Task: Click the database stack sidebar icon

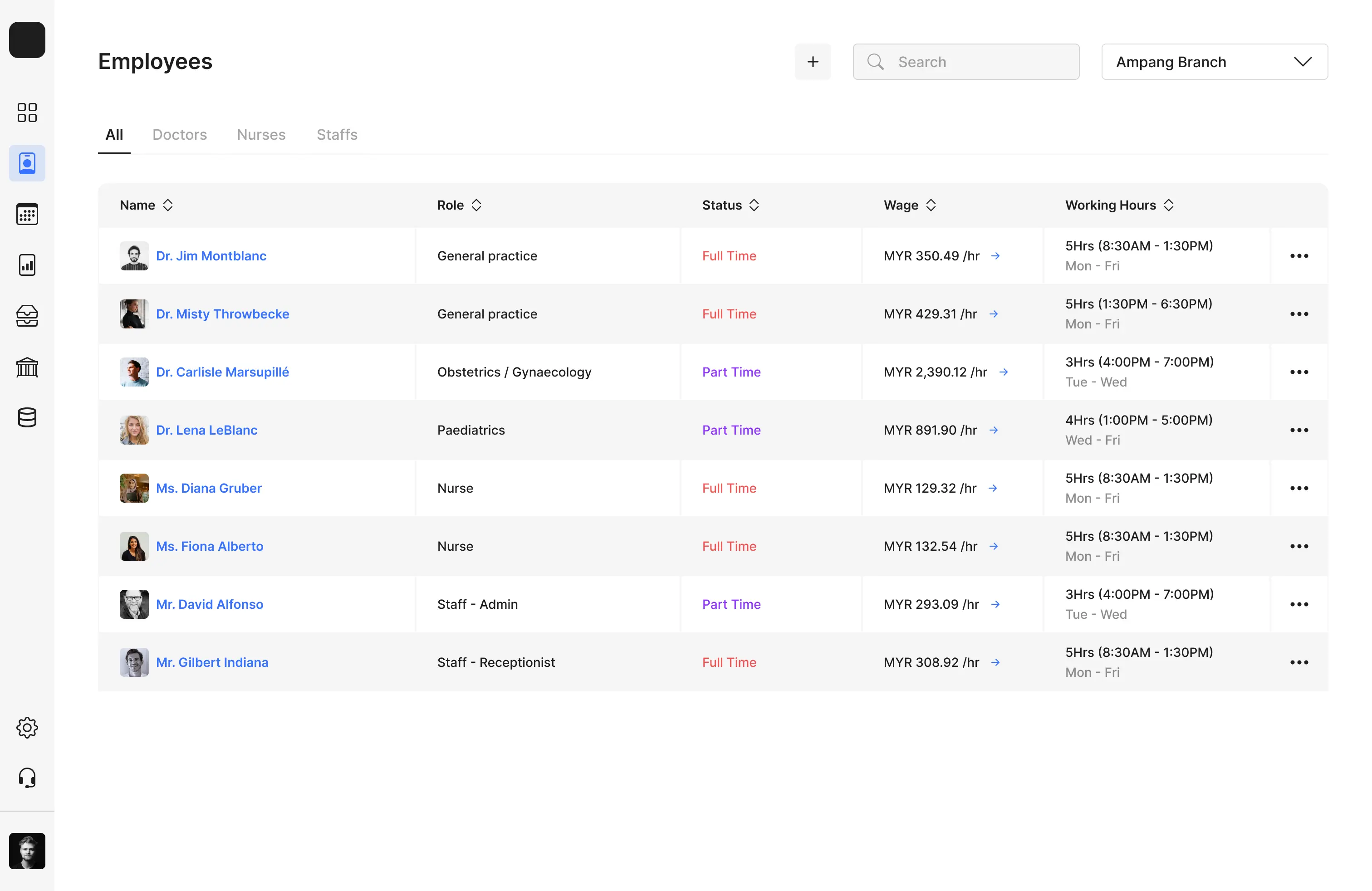Action: pos(27,417)
